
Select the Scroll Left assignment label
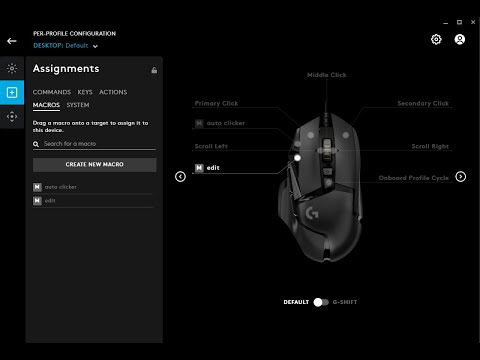click(211, 146)
